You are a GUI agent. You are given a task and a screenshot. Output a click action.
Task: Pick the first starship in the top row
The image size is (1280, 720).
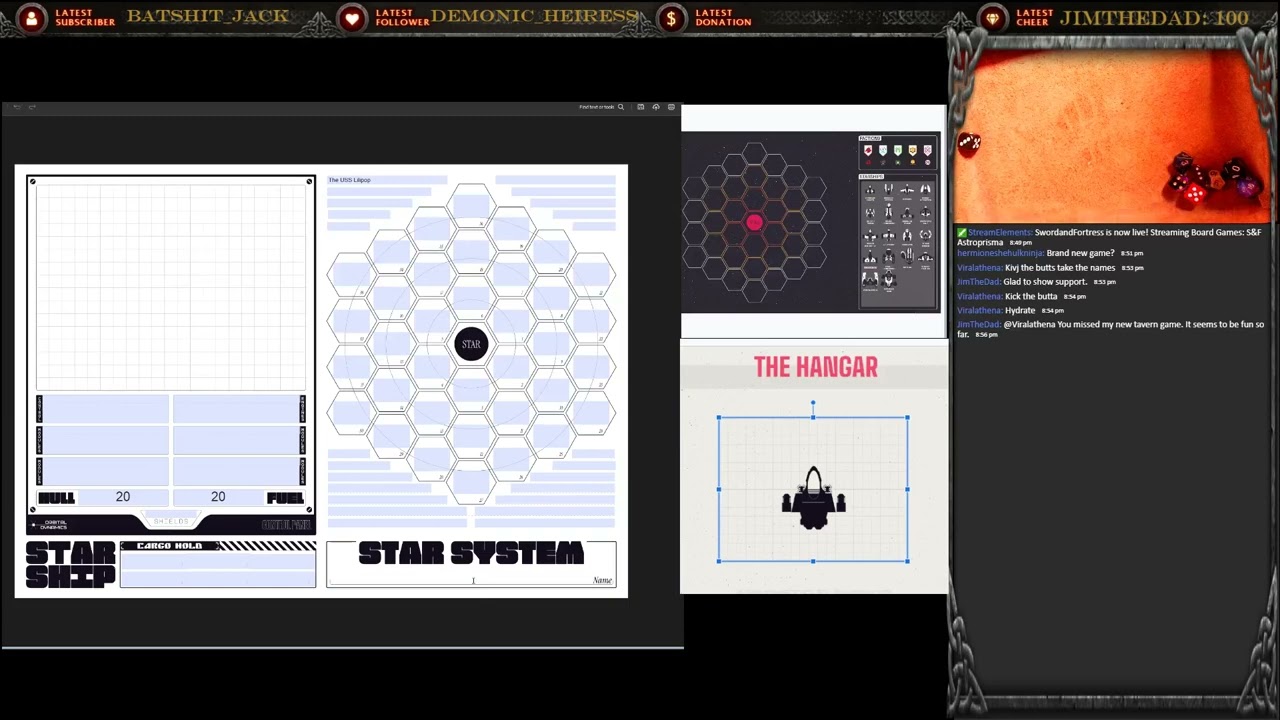pyautogui.click(x=870, y=189)
